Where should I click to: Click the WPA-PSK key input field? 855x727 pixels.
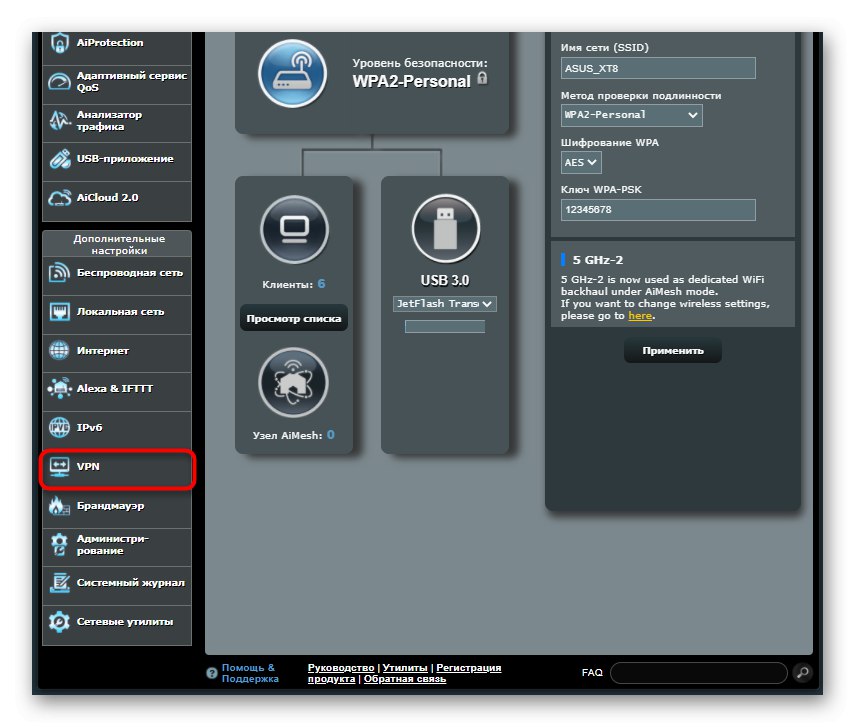tap(658, 210)
